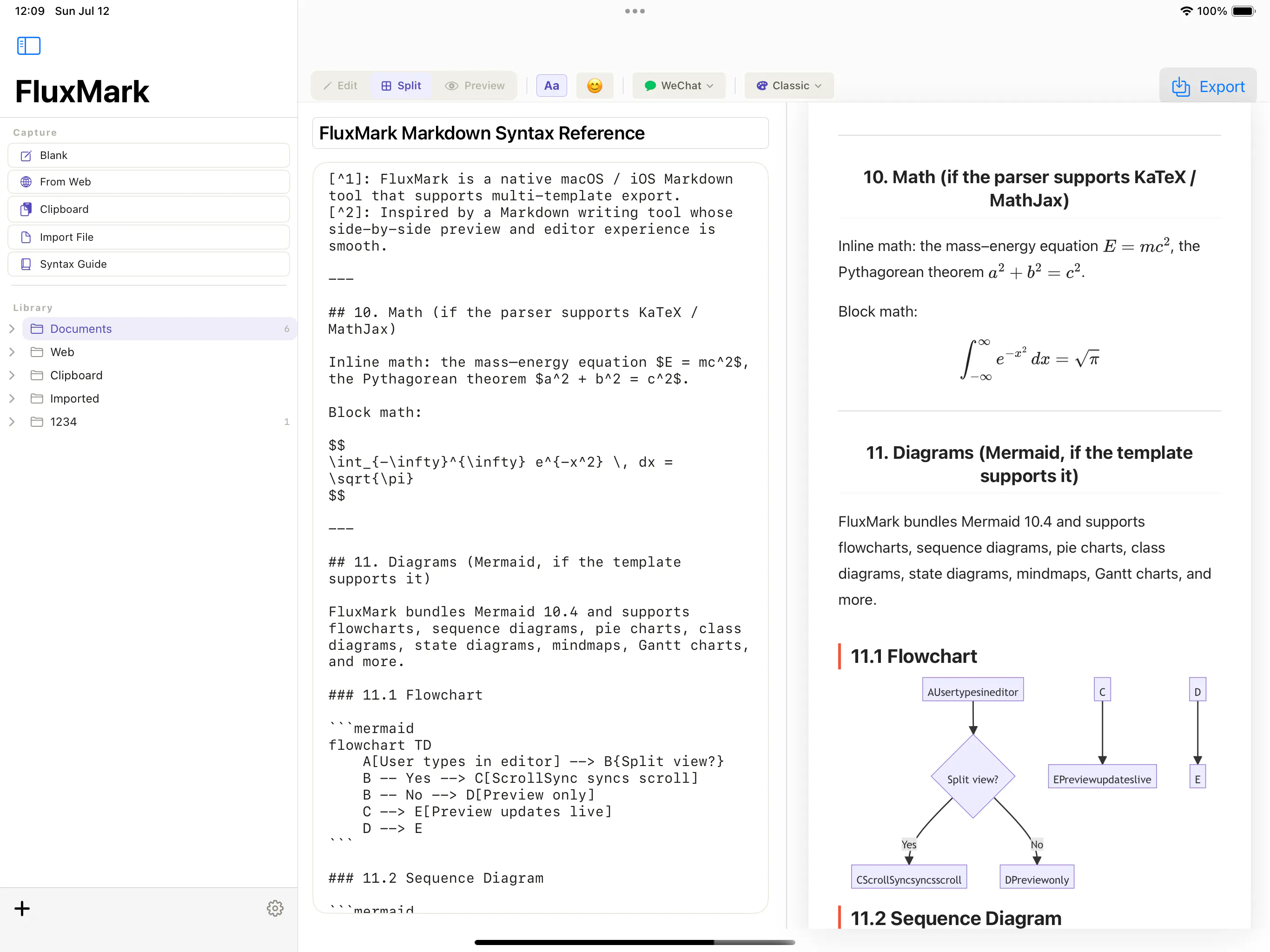Switch to Split mode
Viewport: 1270px width, 952px height.
point(401,86)
